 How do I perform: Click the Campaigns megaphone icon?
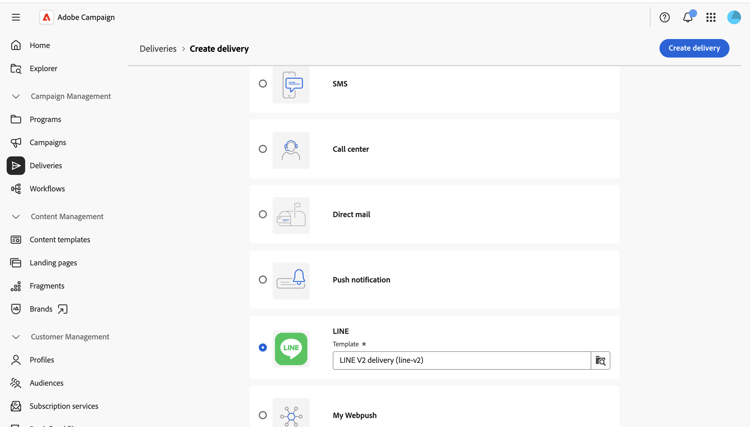tap(16, 142)
